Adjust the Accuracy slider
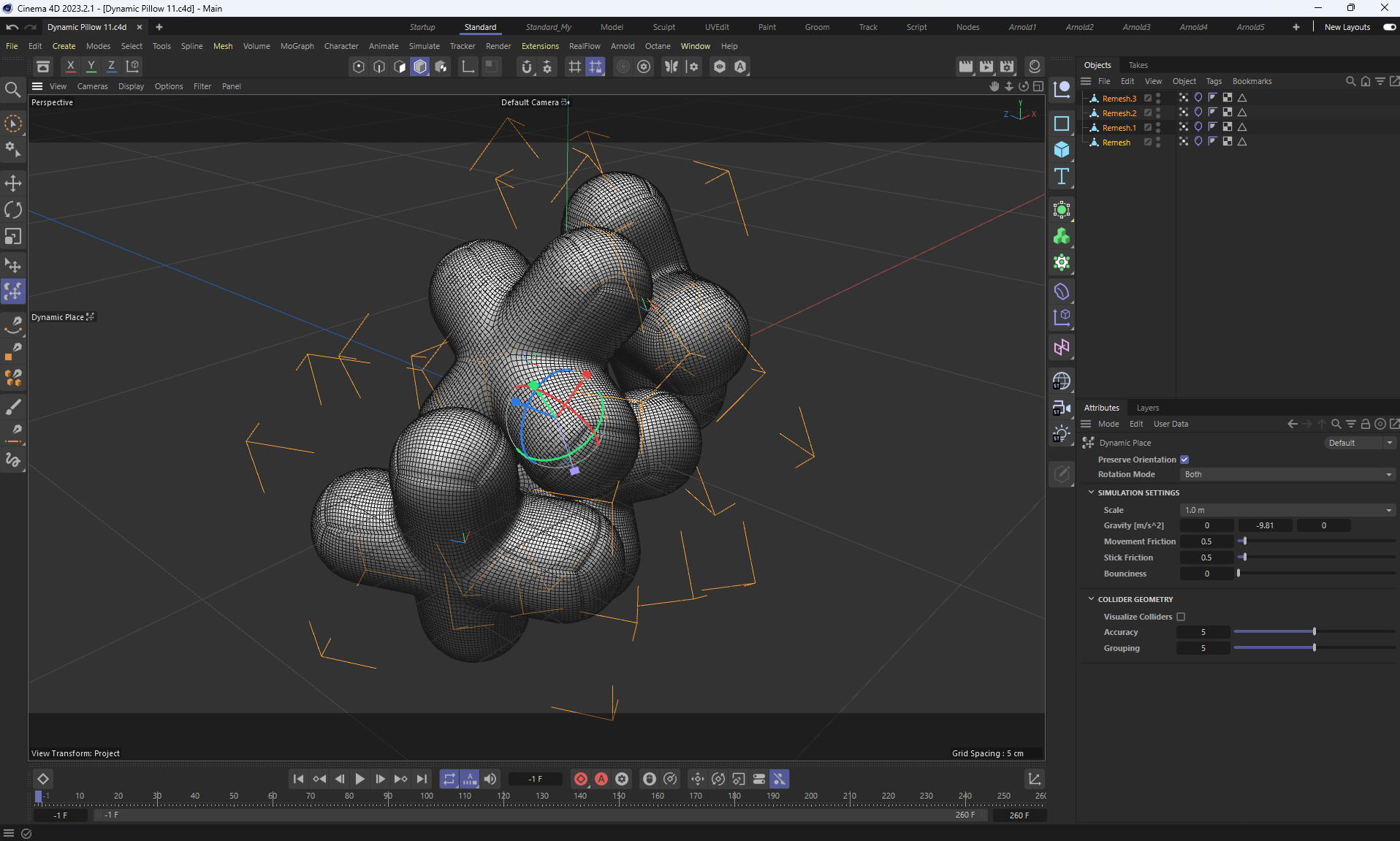This screenshot has width=1400, height=841. click(1314, 632)
